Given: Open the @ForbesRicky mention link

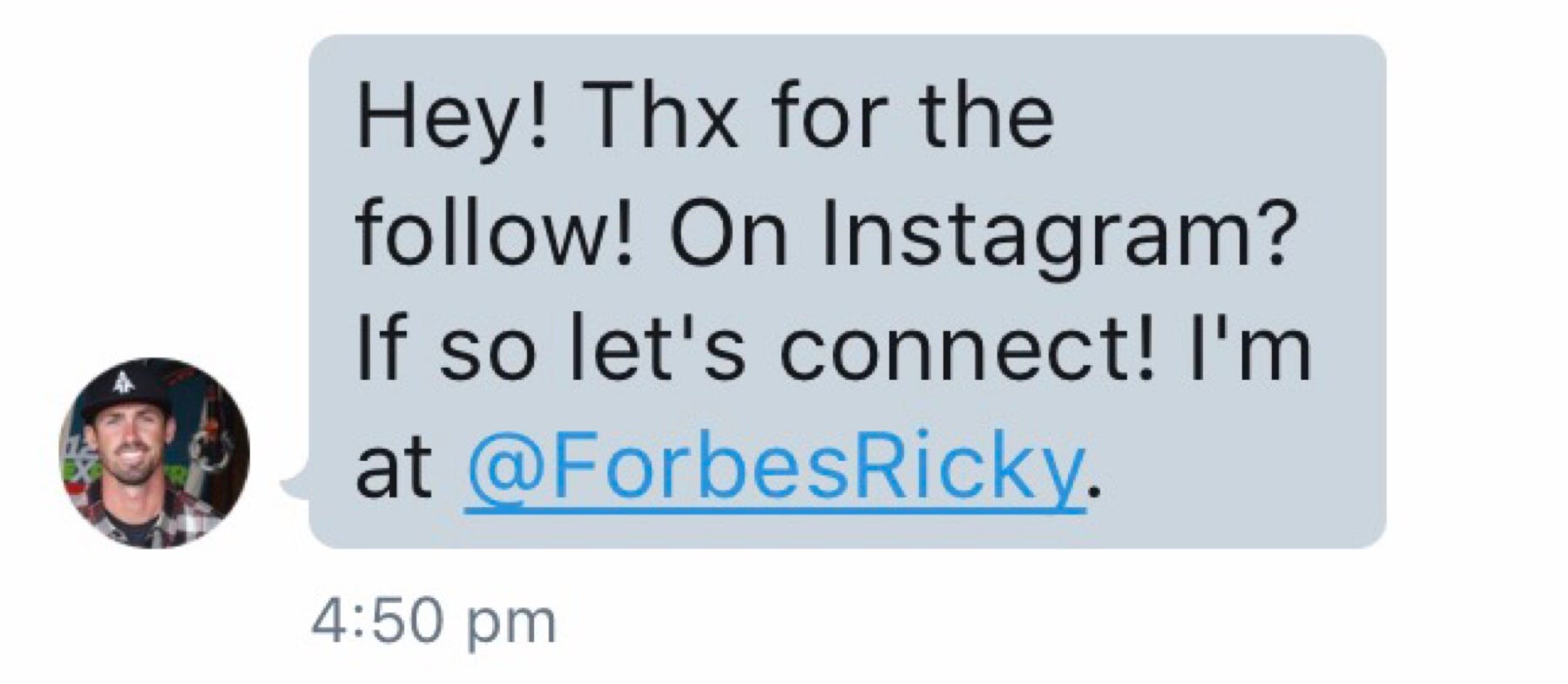Looking at the screenshot, I should click(775, 474).
